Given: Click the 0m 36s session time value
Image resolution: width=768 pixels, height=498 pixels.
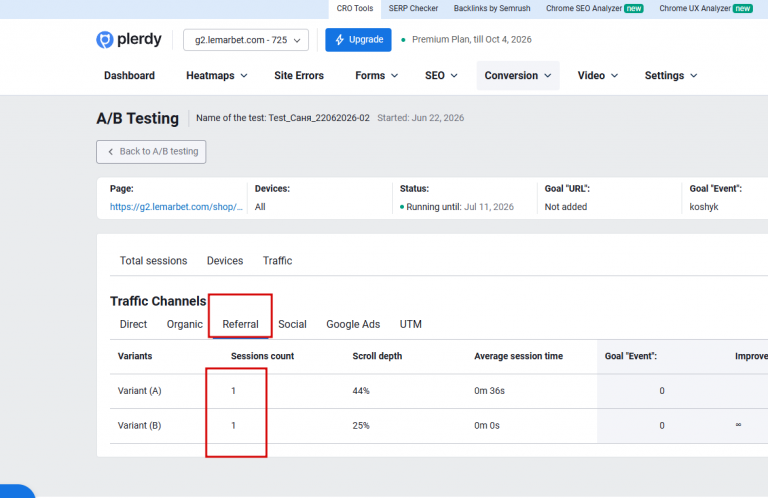Looking at the screenshot, I should 489,391.
